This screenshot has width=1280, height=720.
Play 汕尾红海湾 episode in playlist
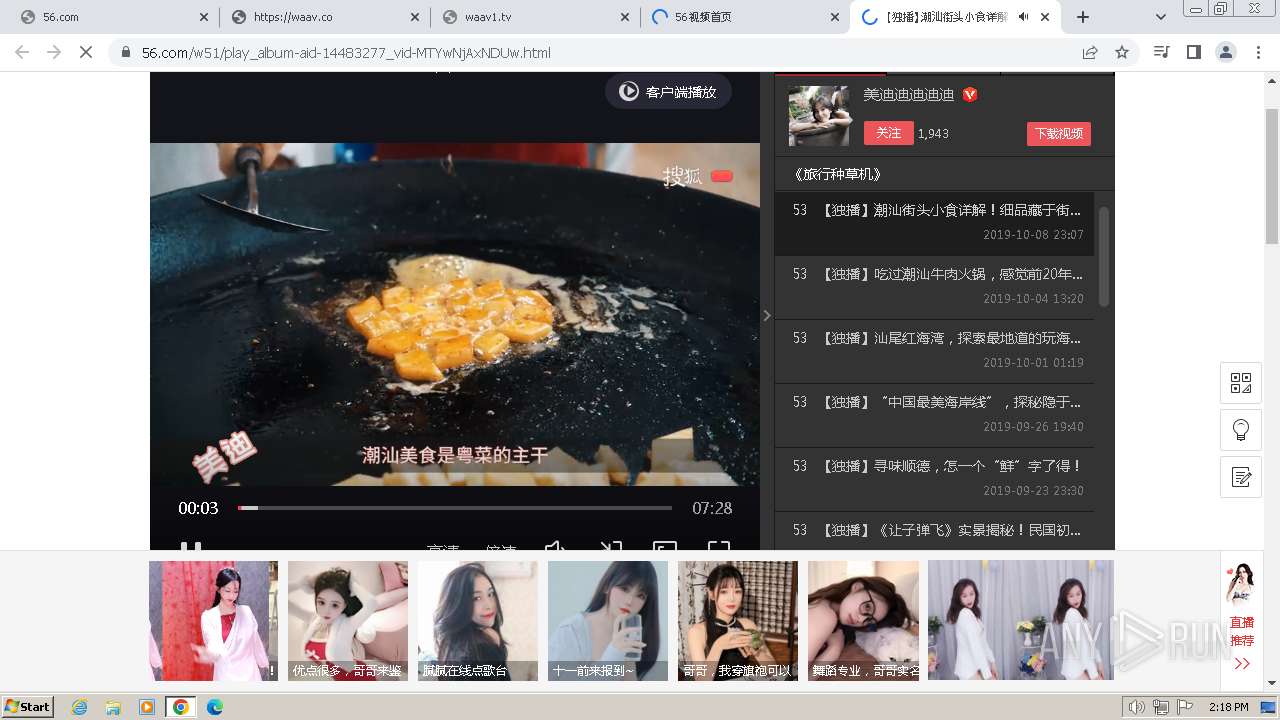(934, 350)
